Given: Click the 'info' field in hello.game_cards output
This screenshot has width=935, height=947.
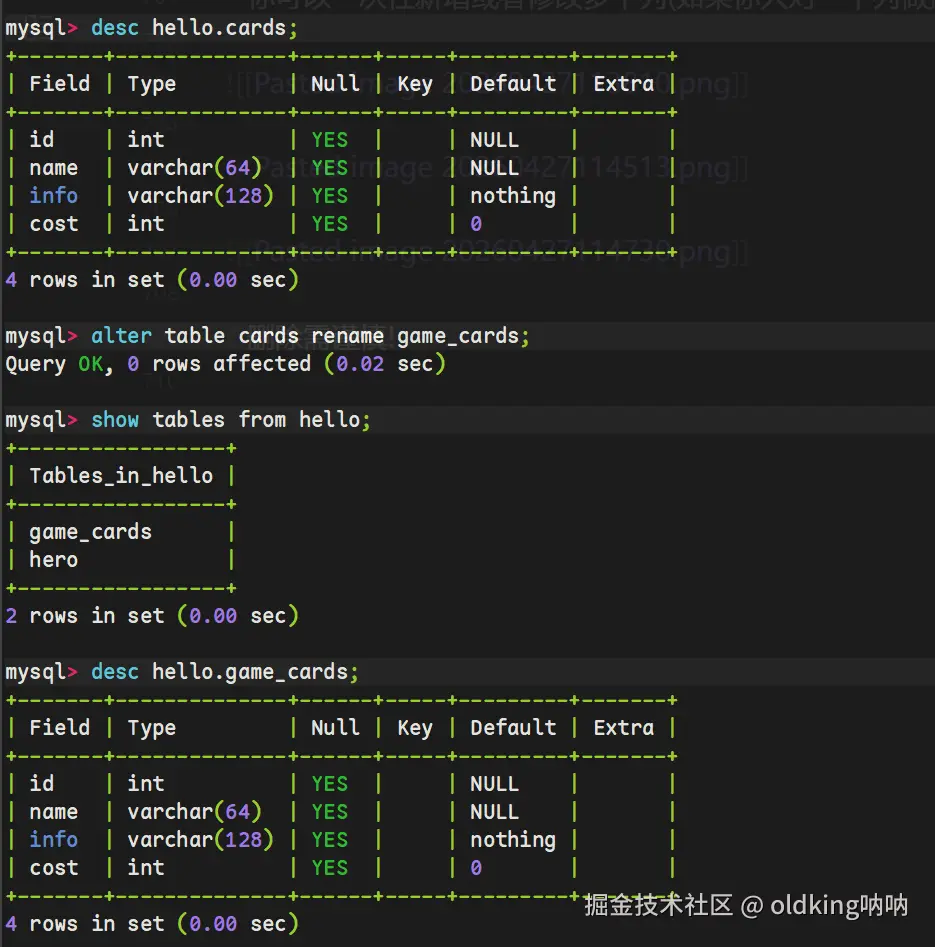Looking at the screenshot, I should [x=53, y=840].
